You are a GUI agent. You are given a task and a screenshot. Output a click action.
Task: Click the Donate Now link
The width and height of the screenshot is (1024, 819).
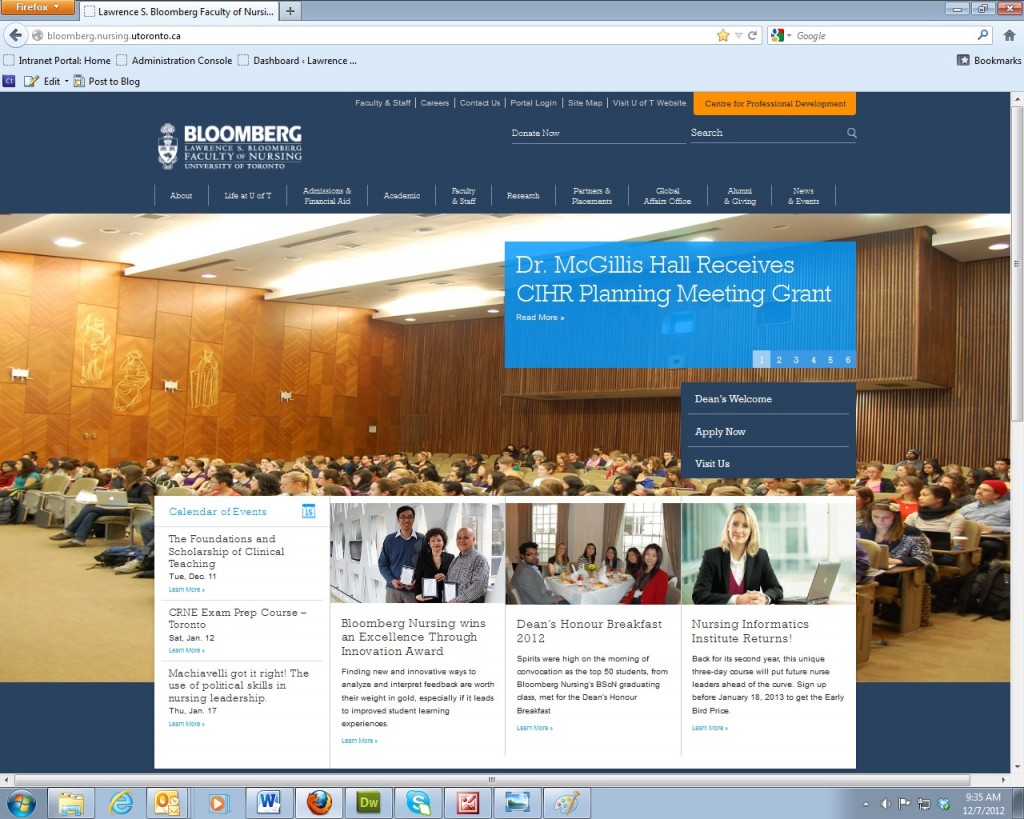(536, 133)
